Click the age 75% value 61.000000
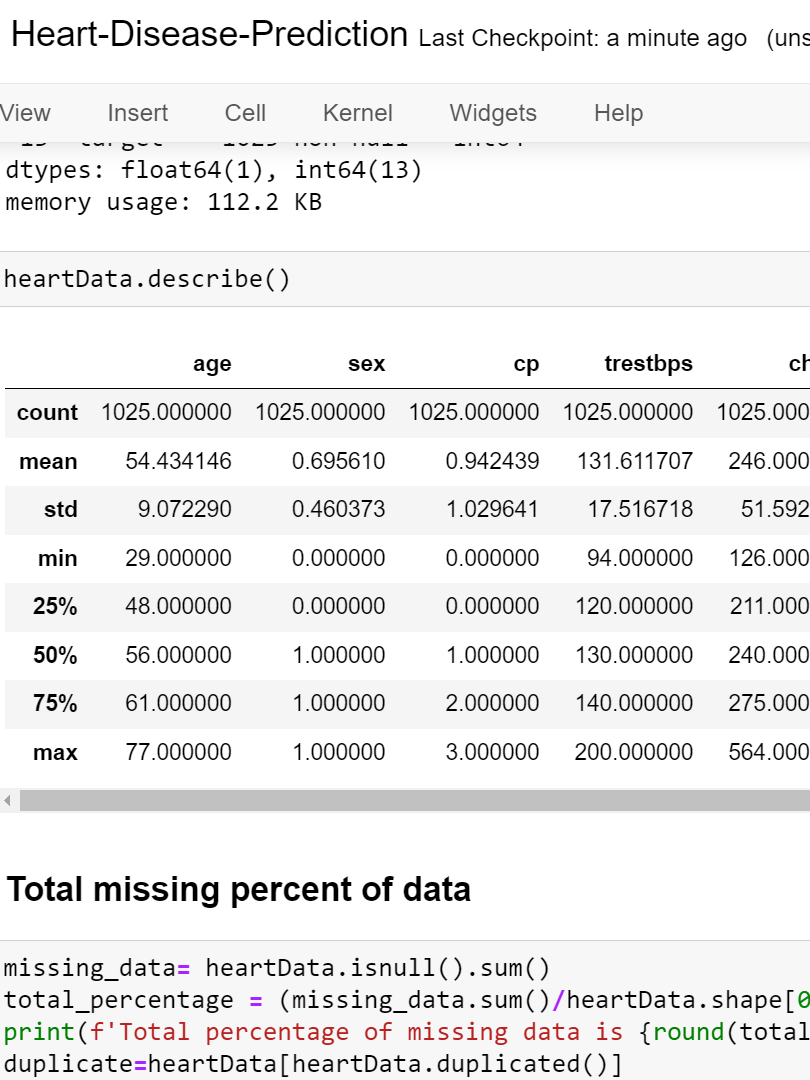Screen dimensions: 810x1080 (178, 703)
